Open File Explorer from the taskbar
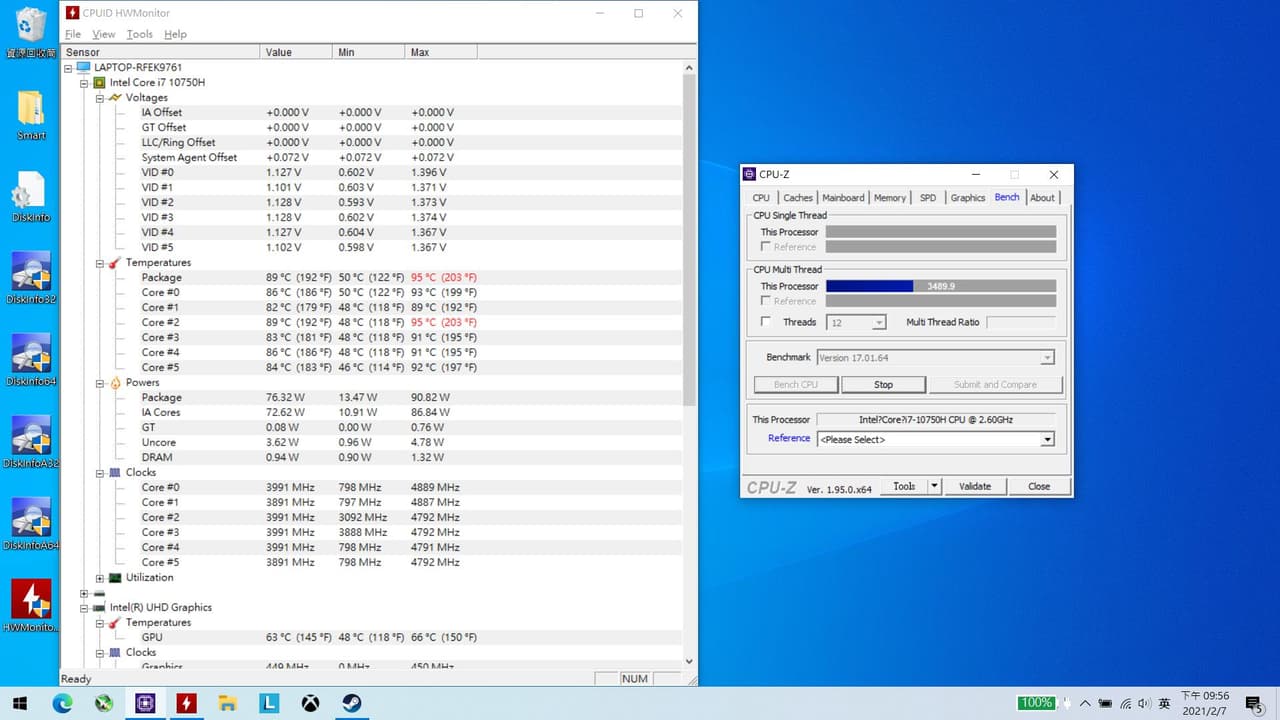Image resolution: width=1280 pixels, height=720 pixels. click(228, 703)
